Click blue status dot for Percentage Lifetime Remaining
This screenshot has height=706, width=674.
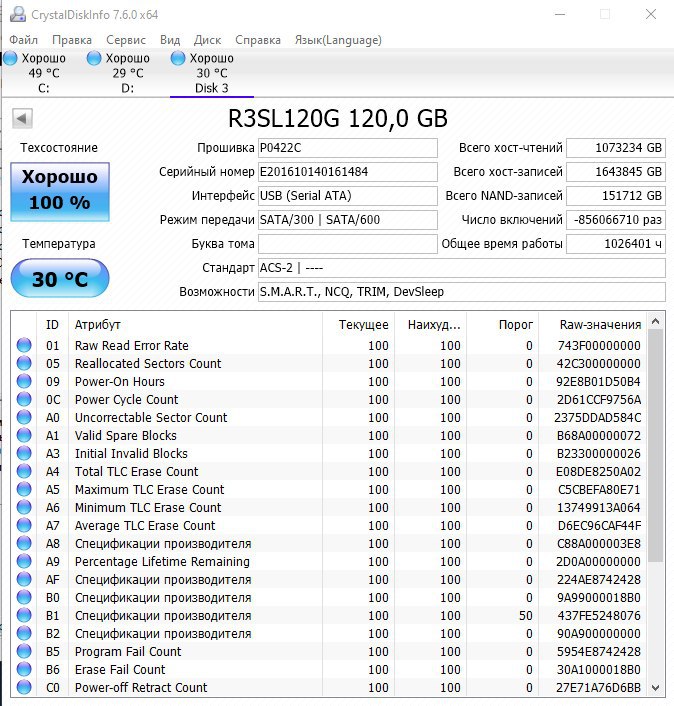[x=24, y=561]
